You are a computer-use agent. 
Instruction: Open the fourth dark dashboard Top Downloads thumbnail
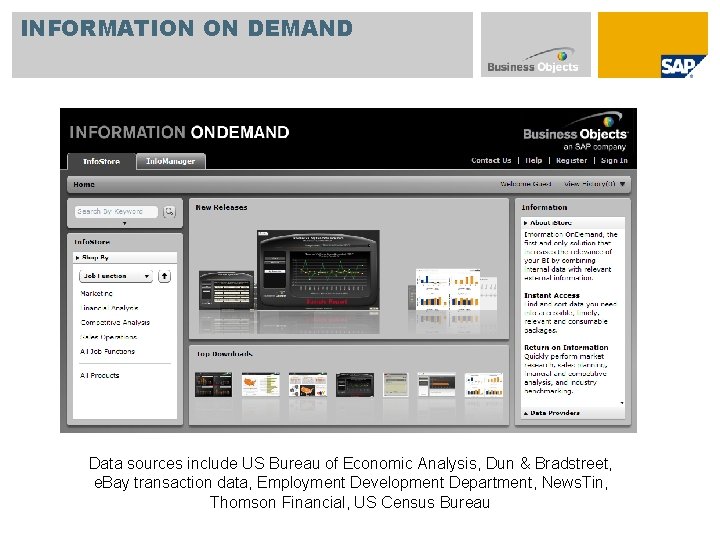coord(354,385)
